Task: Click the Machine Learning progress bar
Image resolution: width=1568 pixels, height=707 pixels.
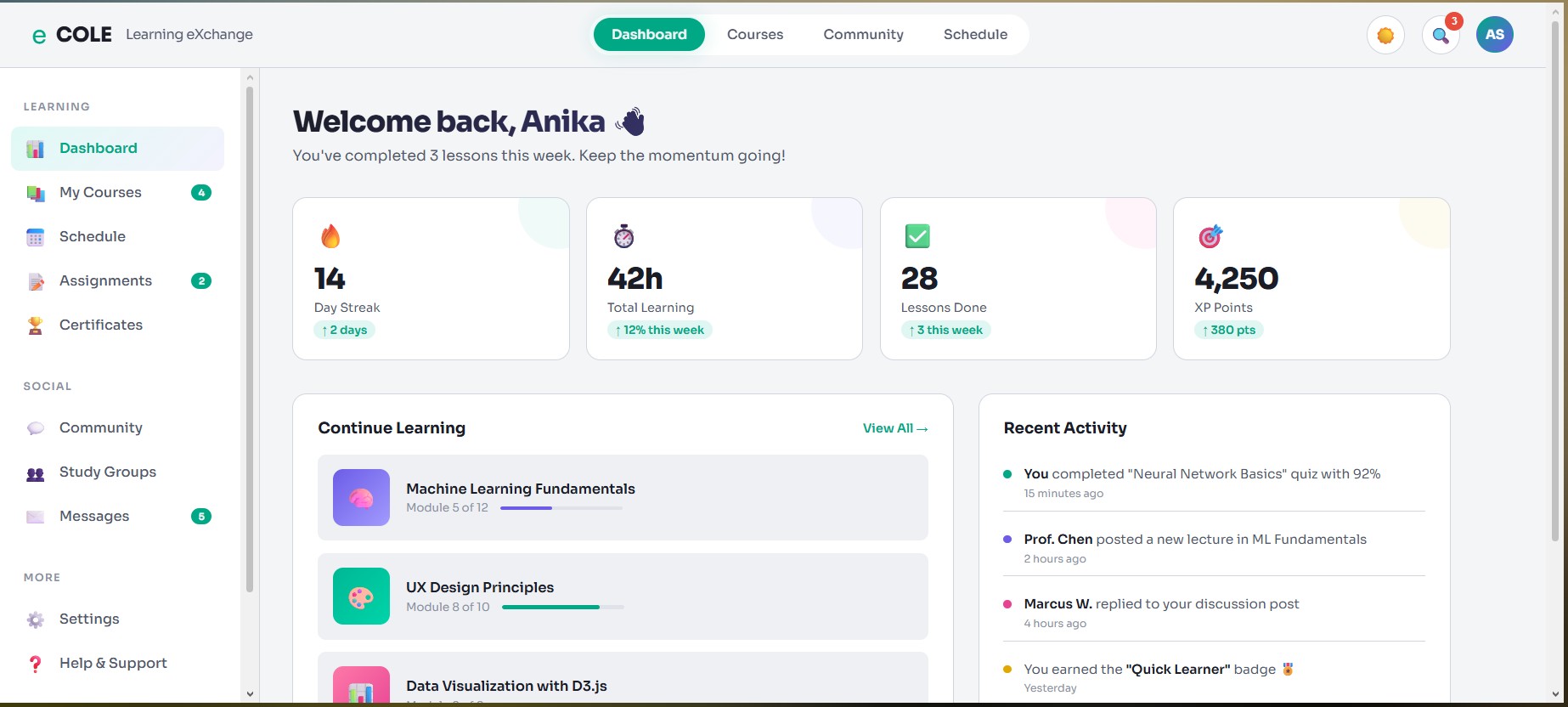Action: (x=561, y=508)
